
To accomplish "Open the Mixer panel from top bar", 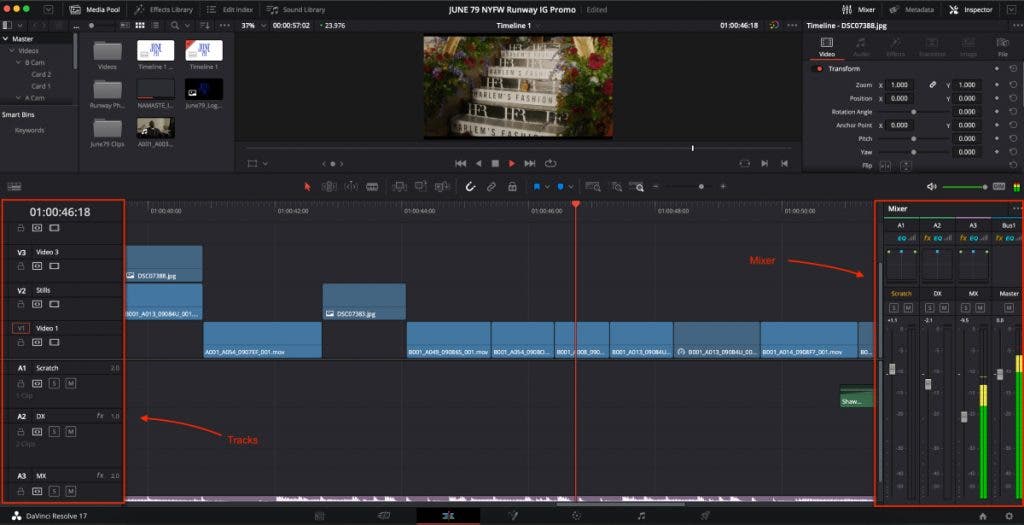I will pos(858,10).
